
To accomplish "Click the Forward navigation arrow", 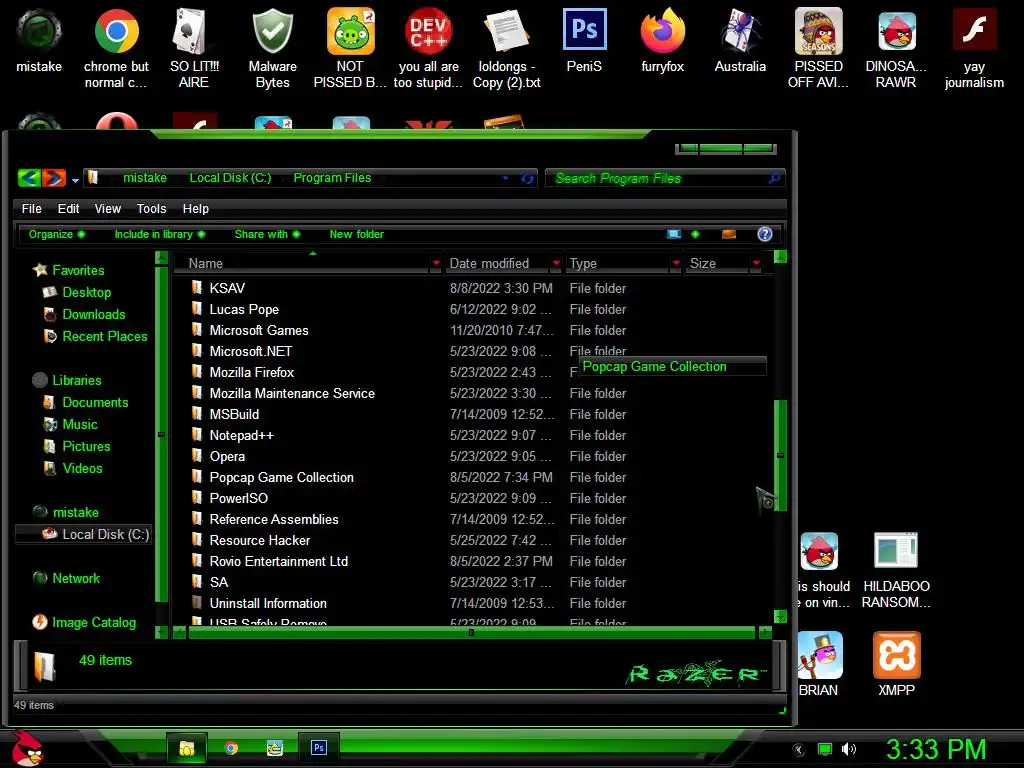I will 54,178.
